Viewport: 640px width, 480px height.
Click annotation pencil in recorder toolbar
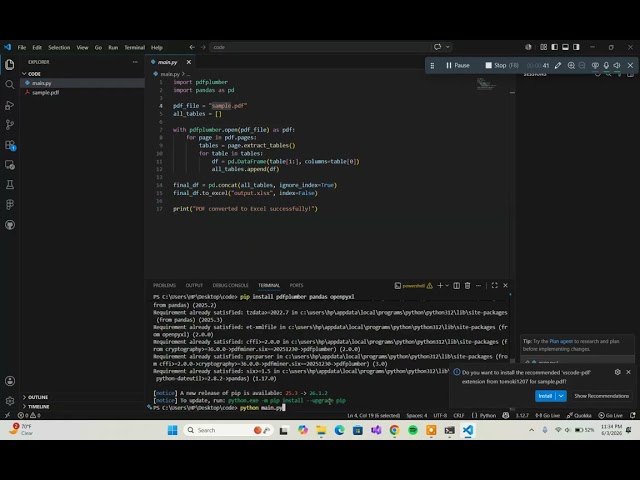pyautogui.click(x=558, y=65)
